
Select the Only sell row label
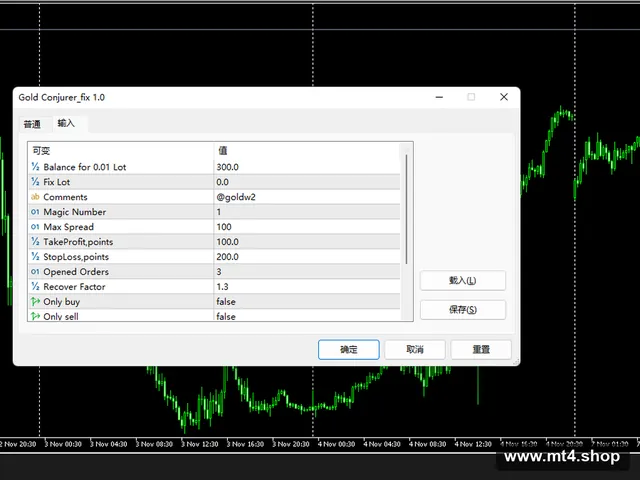point(61,316)
